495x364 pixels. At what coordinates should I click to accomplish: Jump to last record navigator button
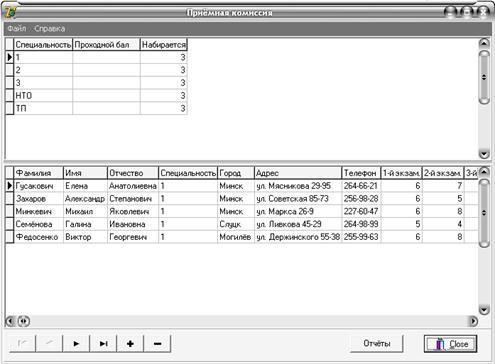click(103, 343)
